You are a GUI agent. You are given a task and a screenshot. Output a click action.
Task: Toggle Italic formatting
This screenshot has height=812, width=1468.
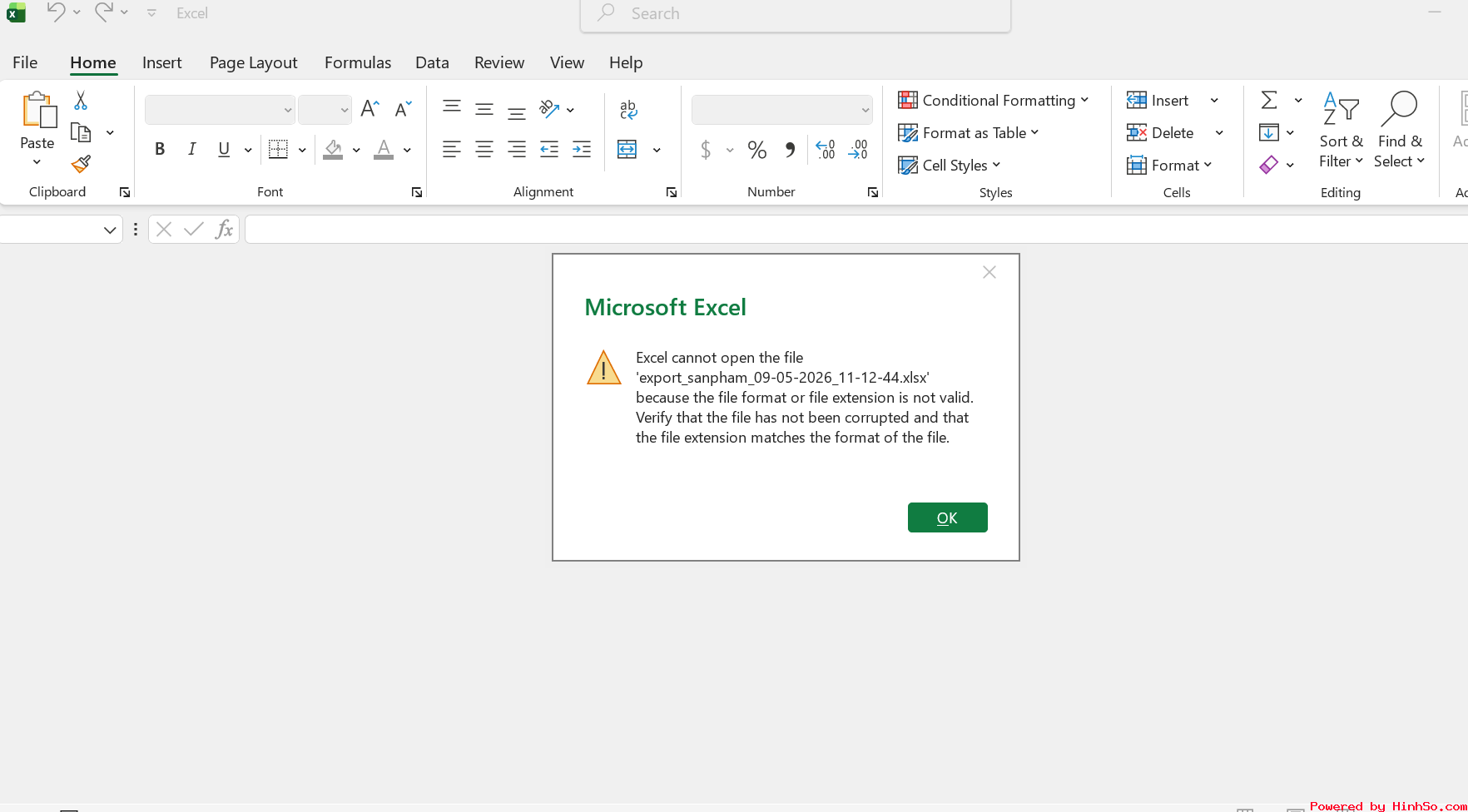192,150
